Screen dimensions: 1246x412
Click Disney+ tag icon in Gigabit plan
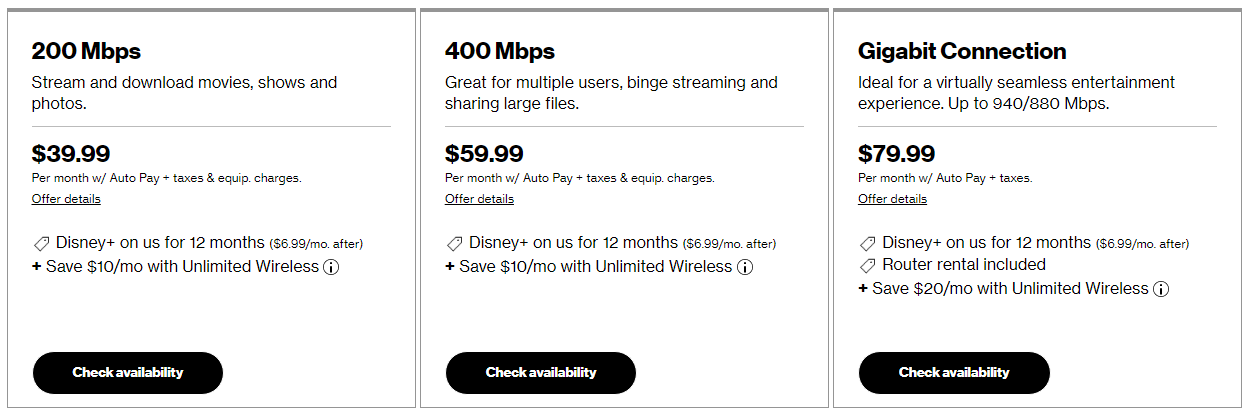[867, 243]
